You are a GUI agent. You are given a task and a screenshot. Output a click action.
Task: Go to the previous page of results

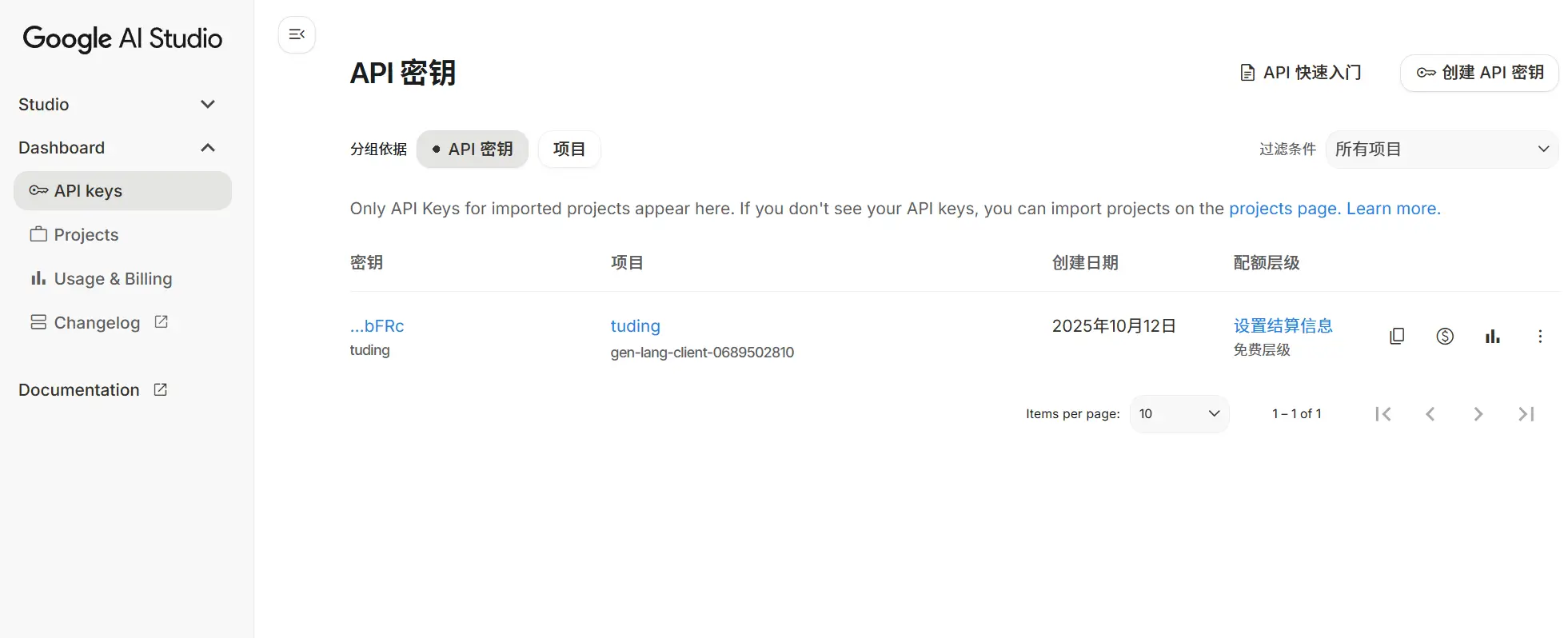1430,413
